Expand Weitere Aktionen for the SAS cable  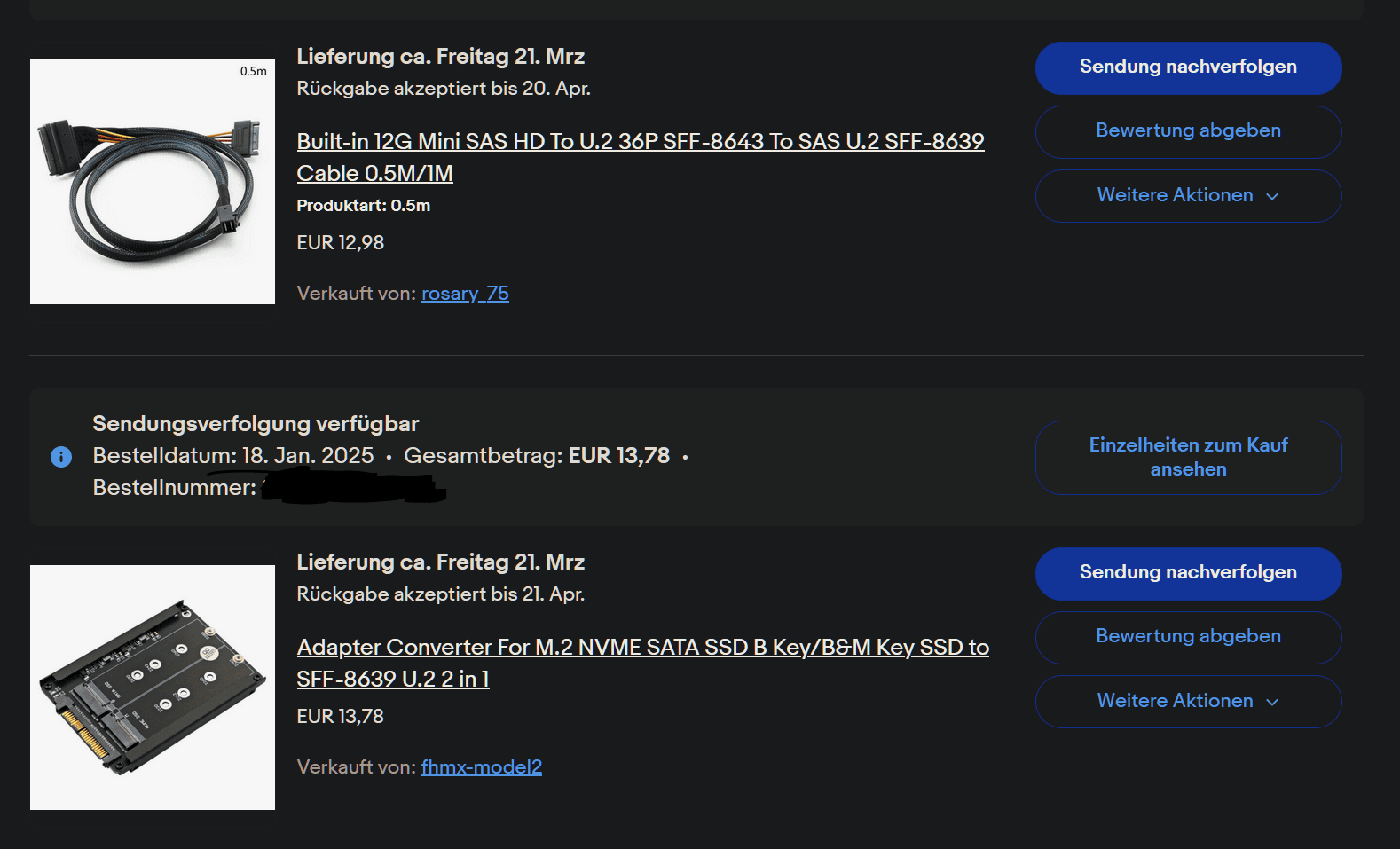[x=1187, y=195]
